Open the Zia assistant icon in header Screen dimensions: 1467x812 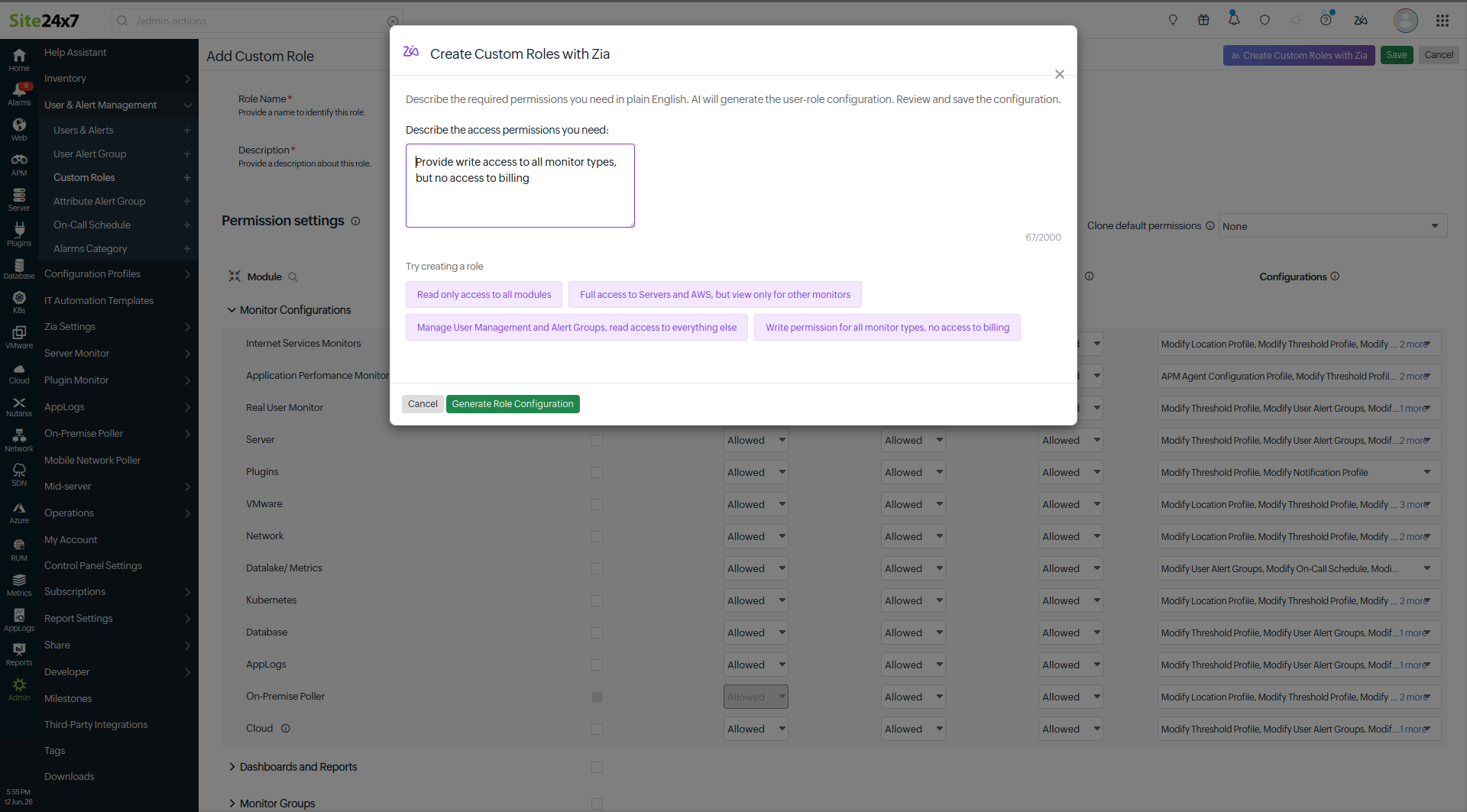tap(1361, 21)
